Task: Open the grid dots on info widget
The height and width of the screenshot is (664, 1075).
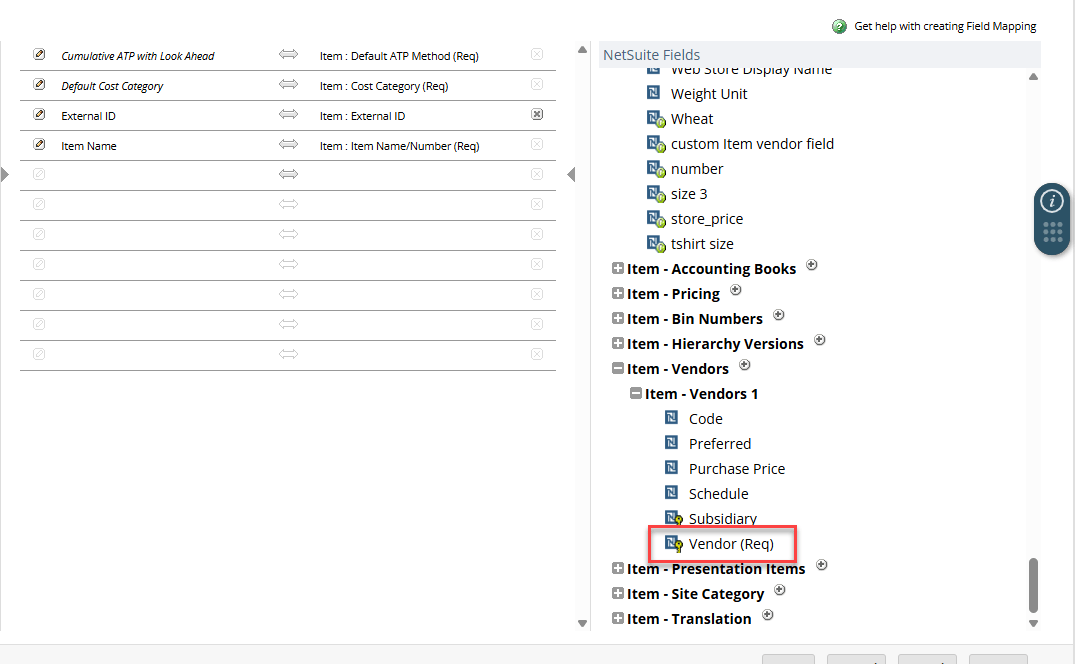Action: [1052, 232]
